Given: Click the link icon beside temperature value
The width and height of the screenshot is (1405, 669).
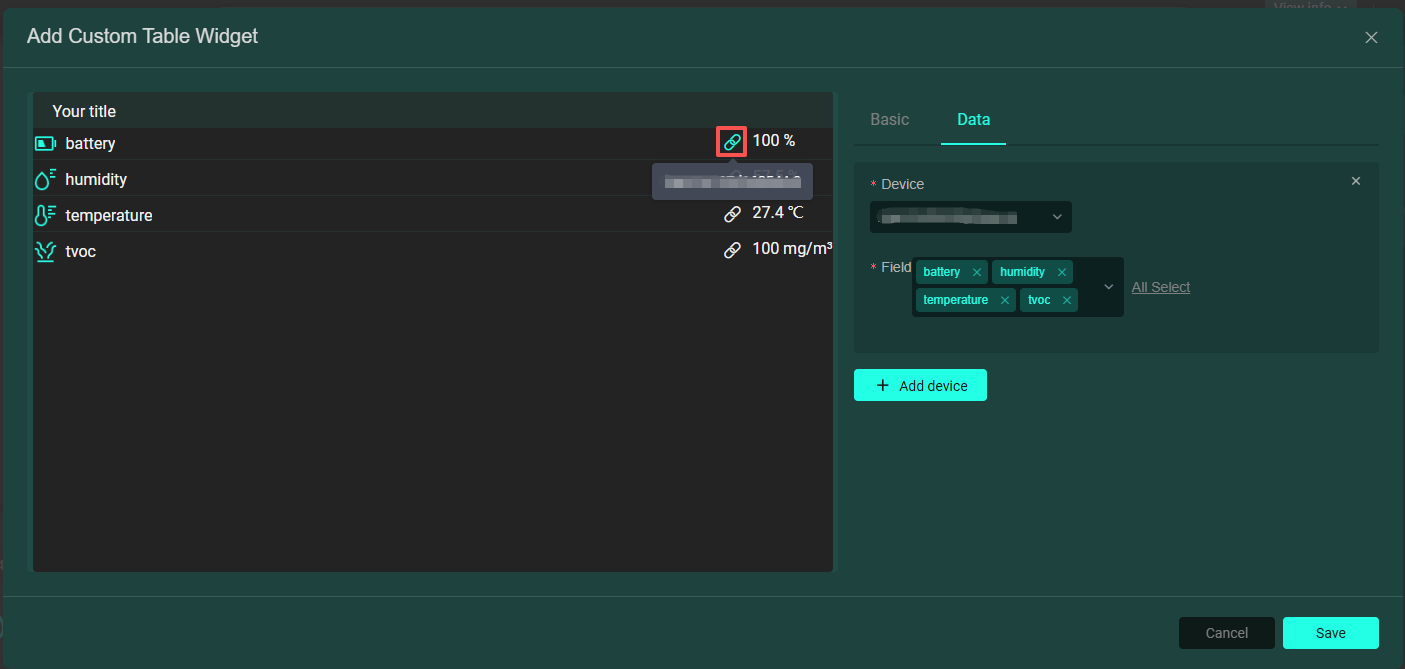Looking at the screenshot, I should click(732, 214).
